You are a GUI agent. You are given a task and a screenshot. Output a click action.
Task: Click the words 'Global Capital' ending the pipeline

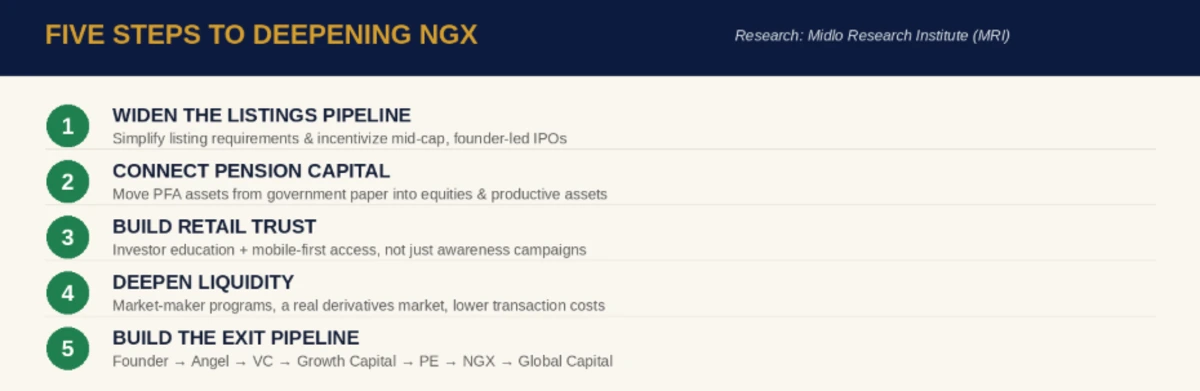click(565, 361)
